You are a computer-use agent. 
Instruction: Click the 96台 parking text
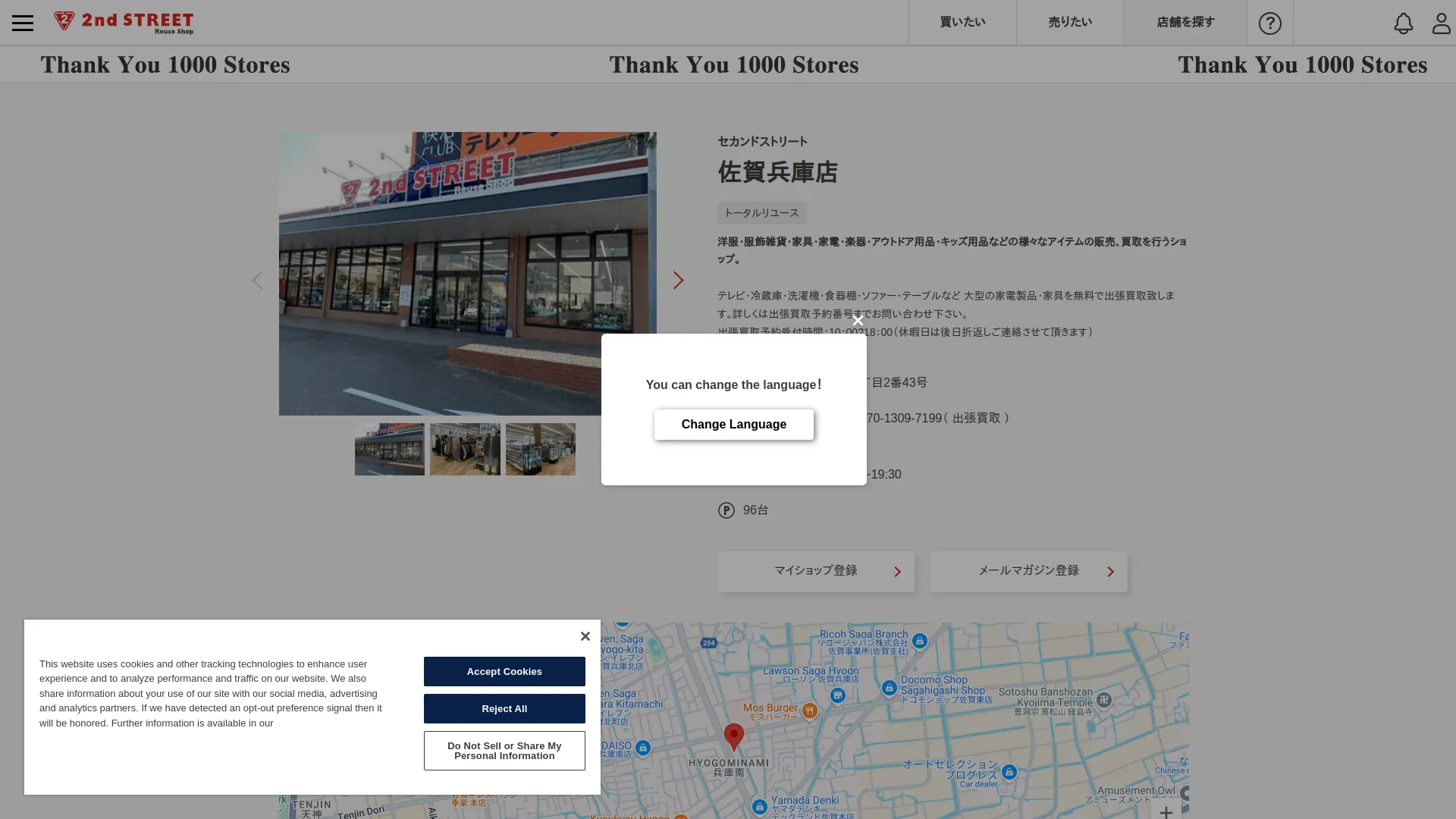point(755,510)
